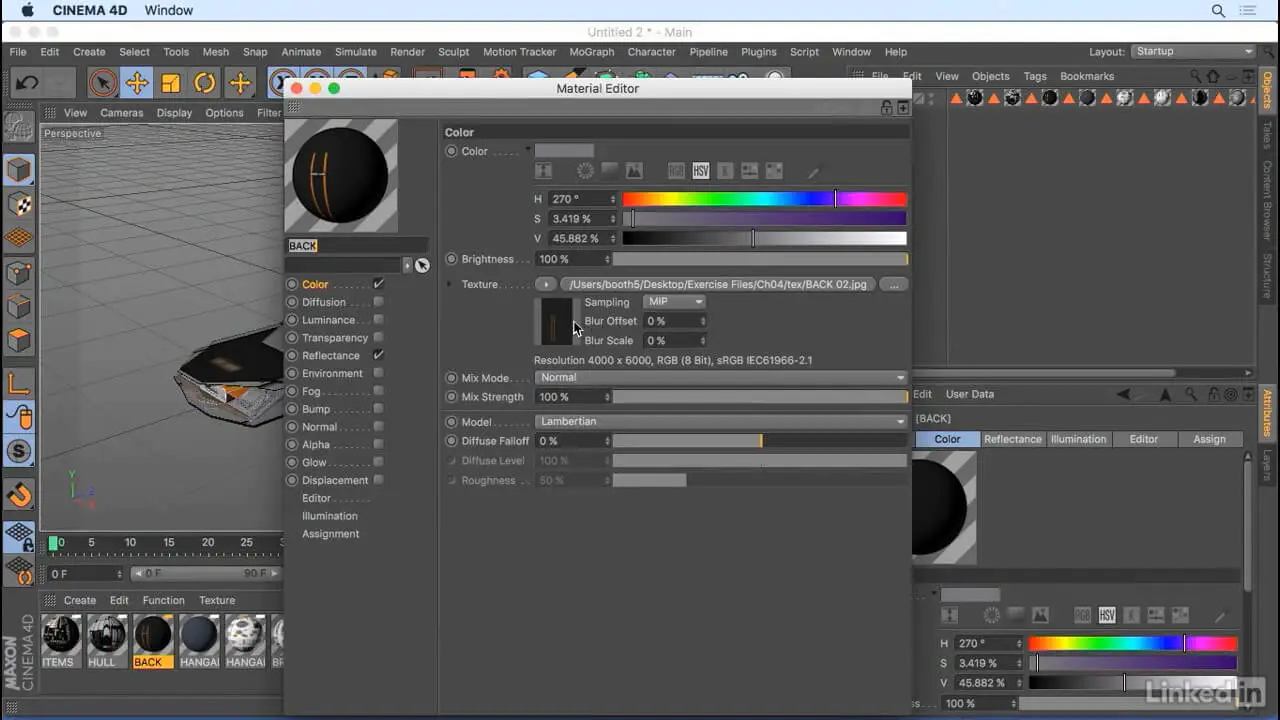The image size is (1280, 720).
Task: Select the Live Selection cursor tool
Action: (x=102, y=83)
